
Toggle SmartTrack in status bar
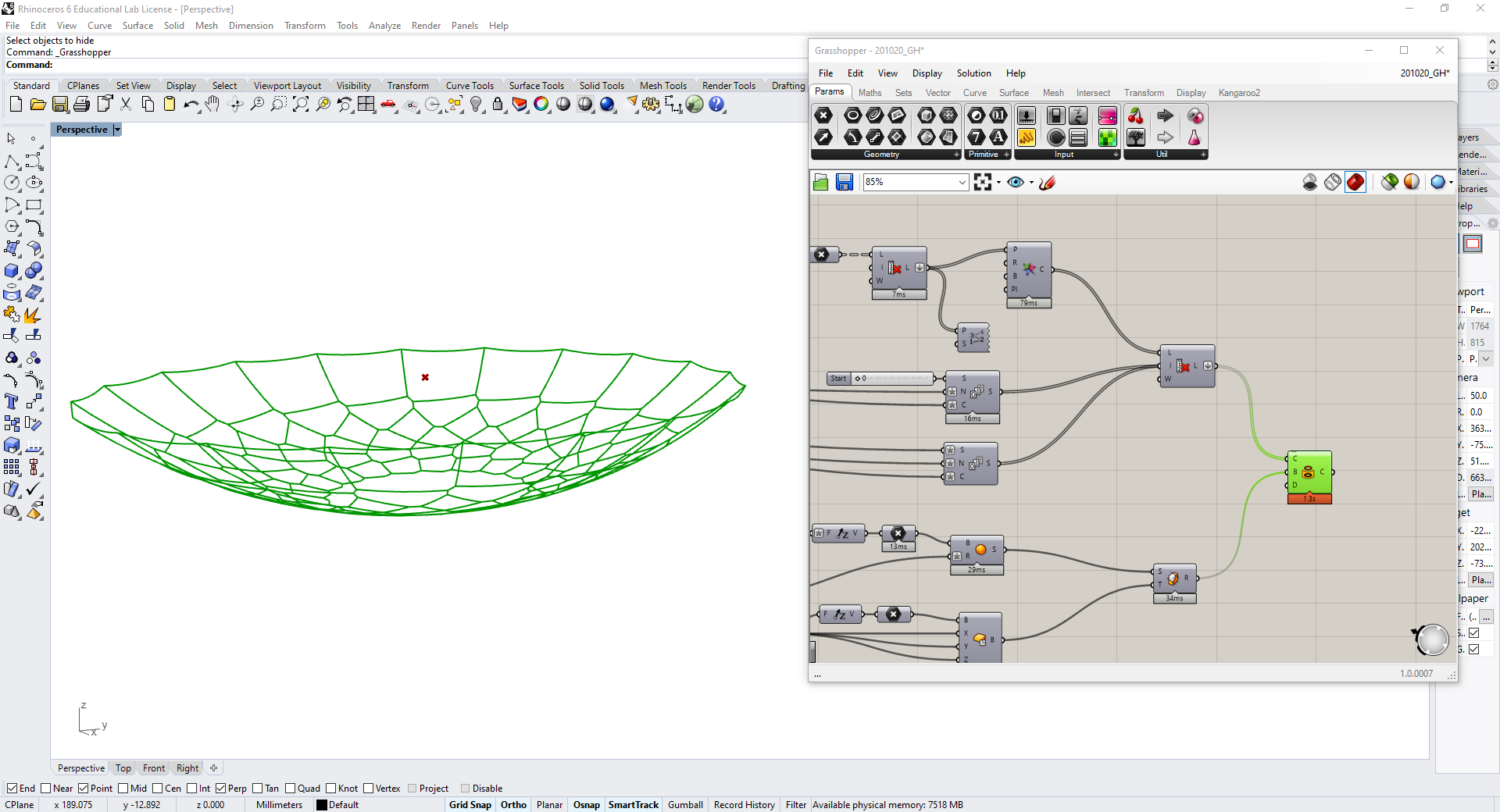pyautogui.click(x=634, y=805)
